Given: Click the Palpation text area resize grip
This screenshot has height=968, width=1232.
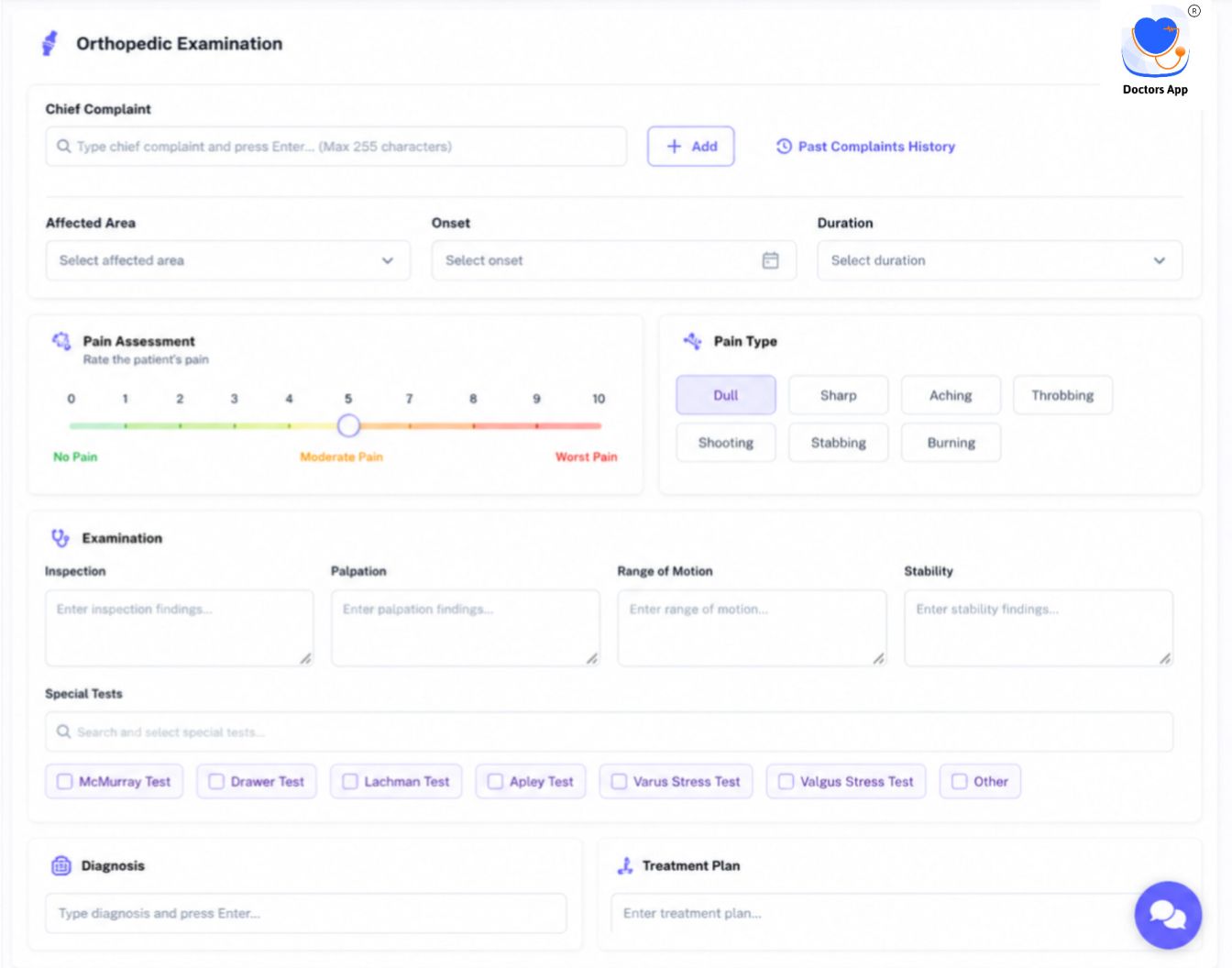Looking at the screenshot, I should pos(592,658).
